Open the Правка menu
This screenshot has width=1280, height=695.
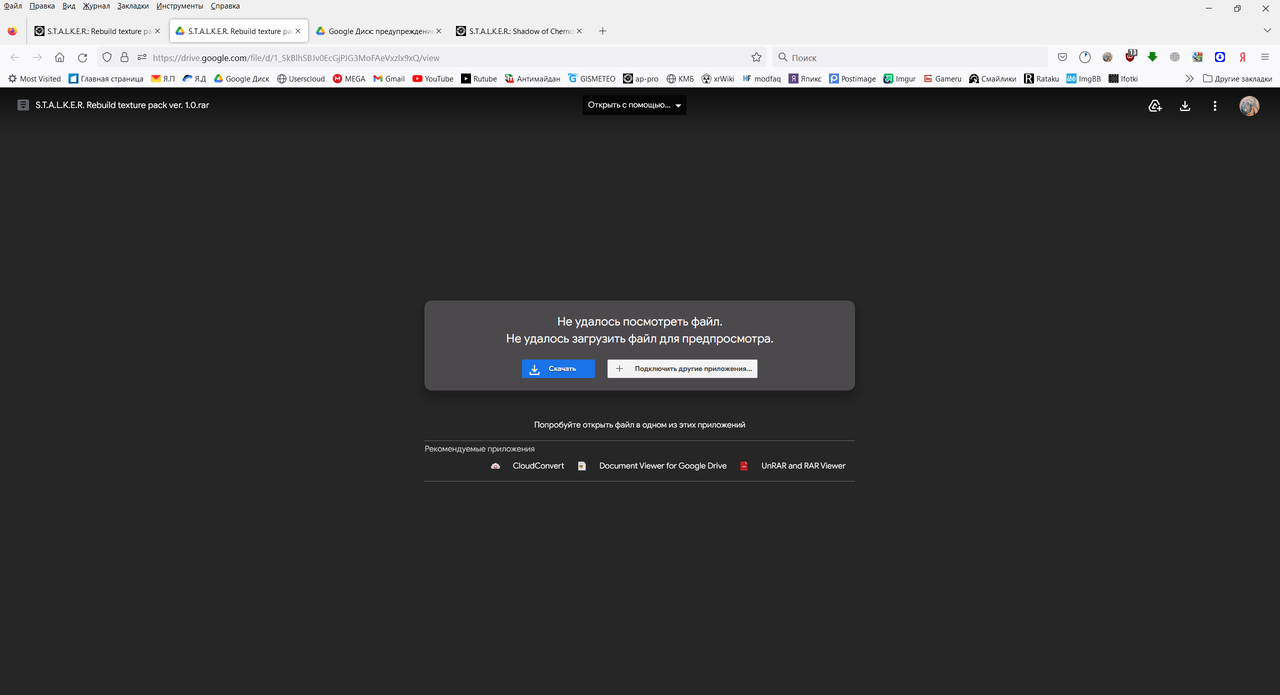point(42,6)
